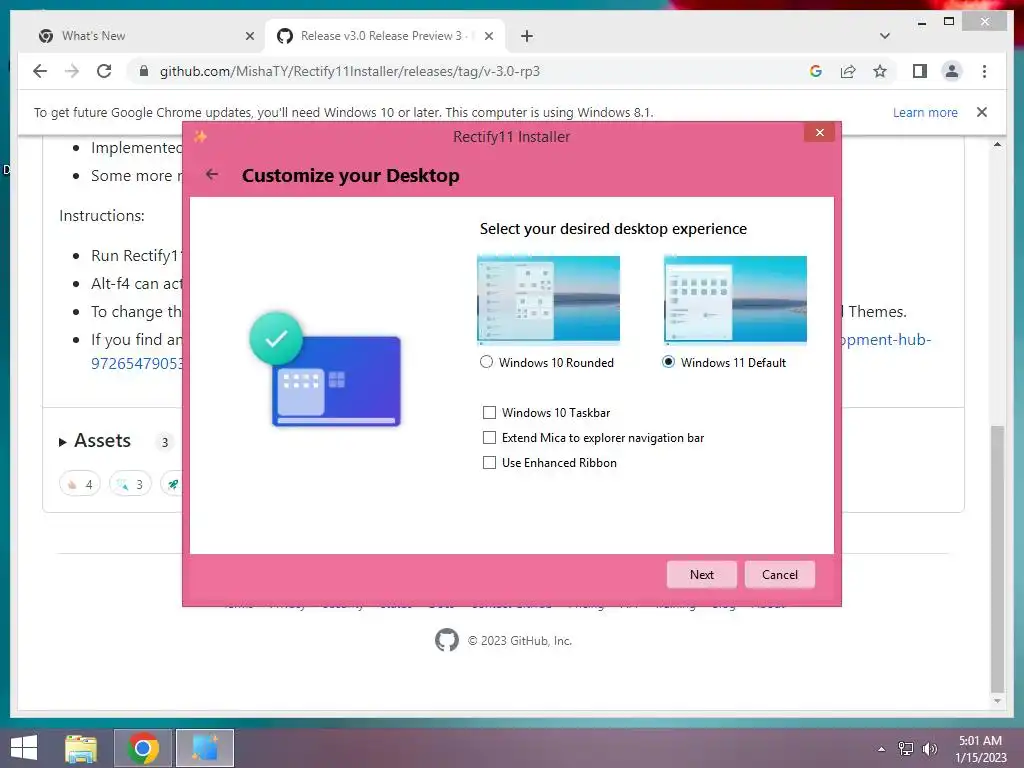This screenshot has height=768, width=1024.
Task: Bookmark this page with star icon
Action: pyautogui.click(x=880, y=71)
